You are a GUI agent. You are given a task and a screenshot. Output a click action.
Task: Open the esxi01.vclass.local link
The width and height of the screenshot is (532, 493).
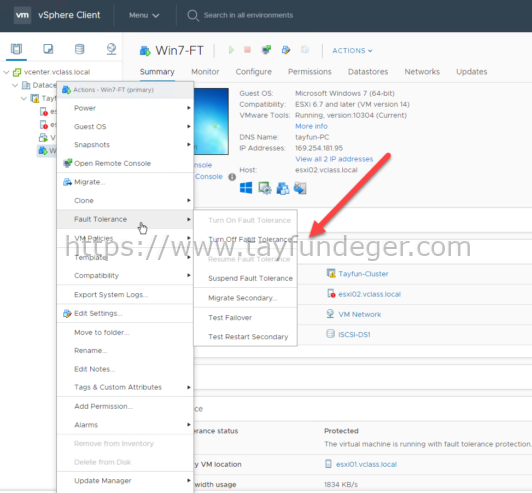pos(366,464)
